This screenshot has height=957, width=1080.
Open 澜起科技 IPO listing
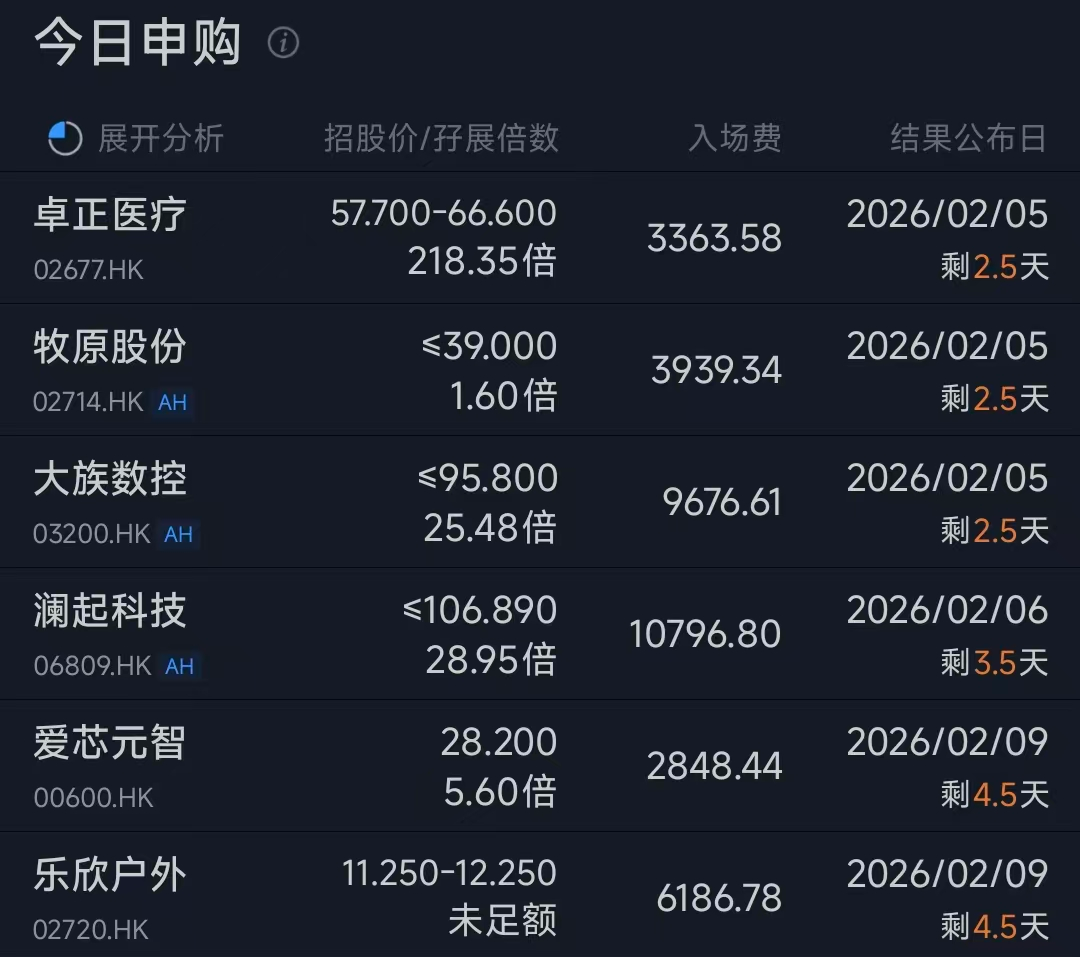110,612
